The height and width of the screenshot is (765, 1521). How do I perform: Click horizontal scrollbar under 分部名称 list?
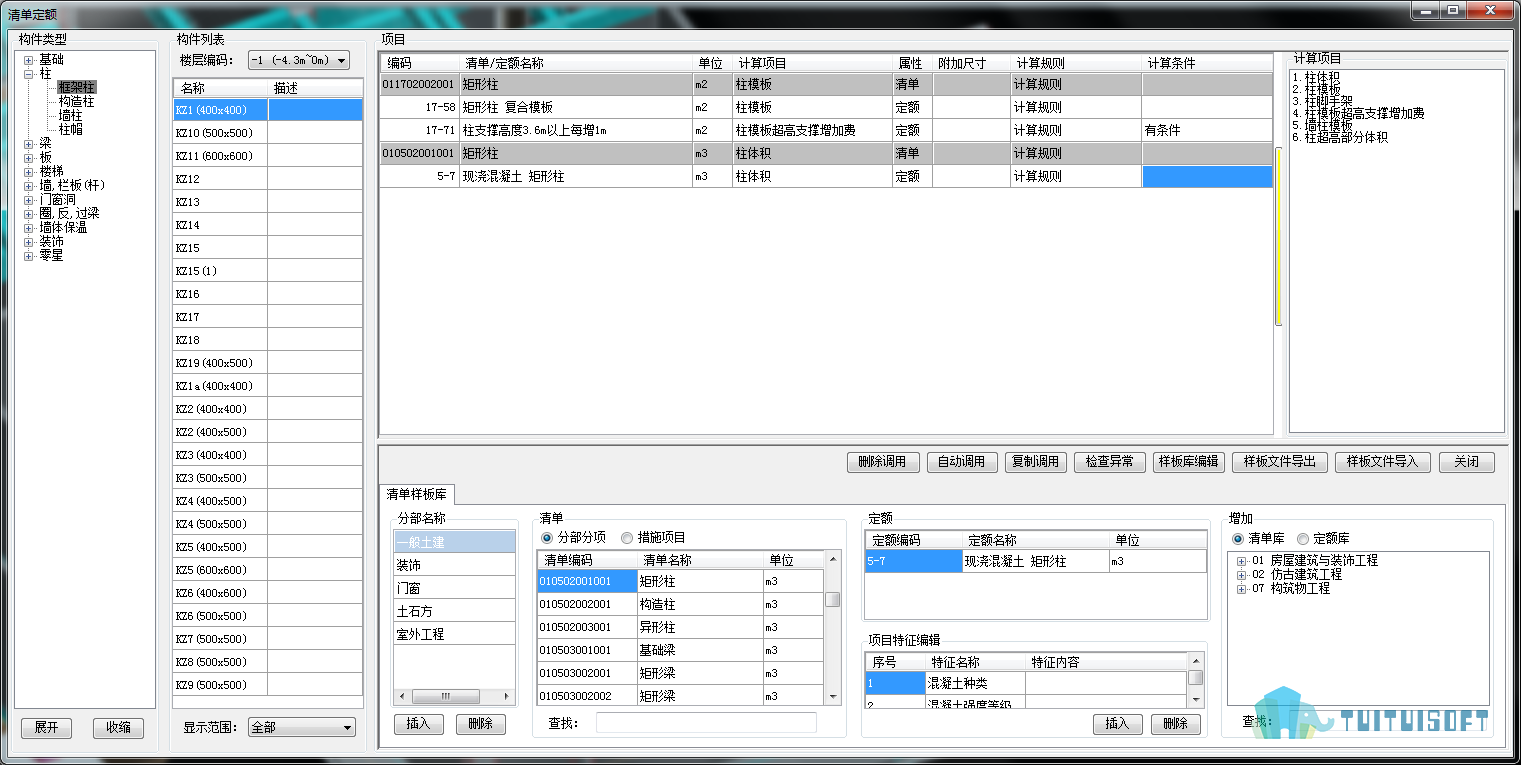click(456, 696)
